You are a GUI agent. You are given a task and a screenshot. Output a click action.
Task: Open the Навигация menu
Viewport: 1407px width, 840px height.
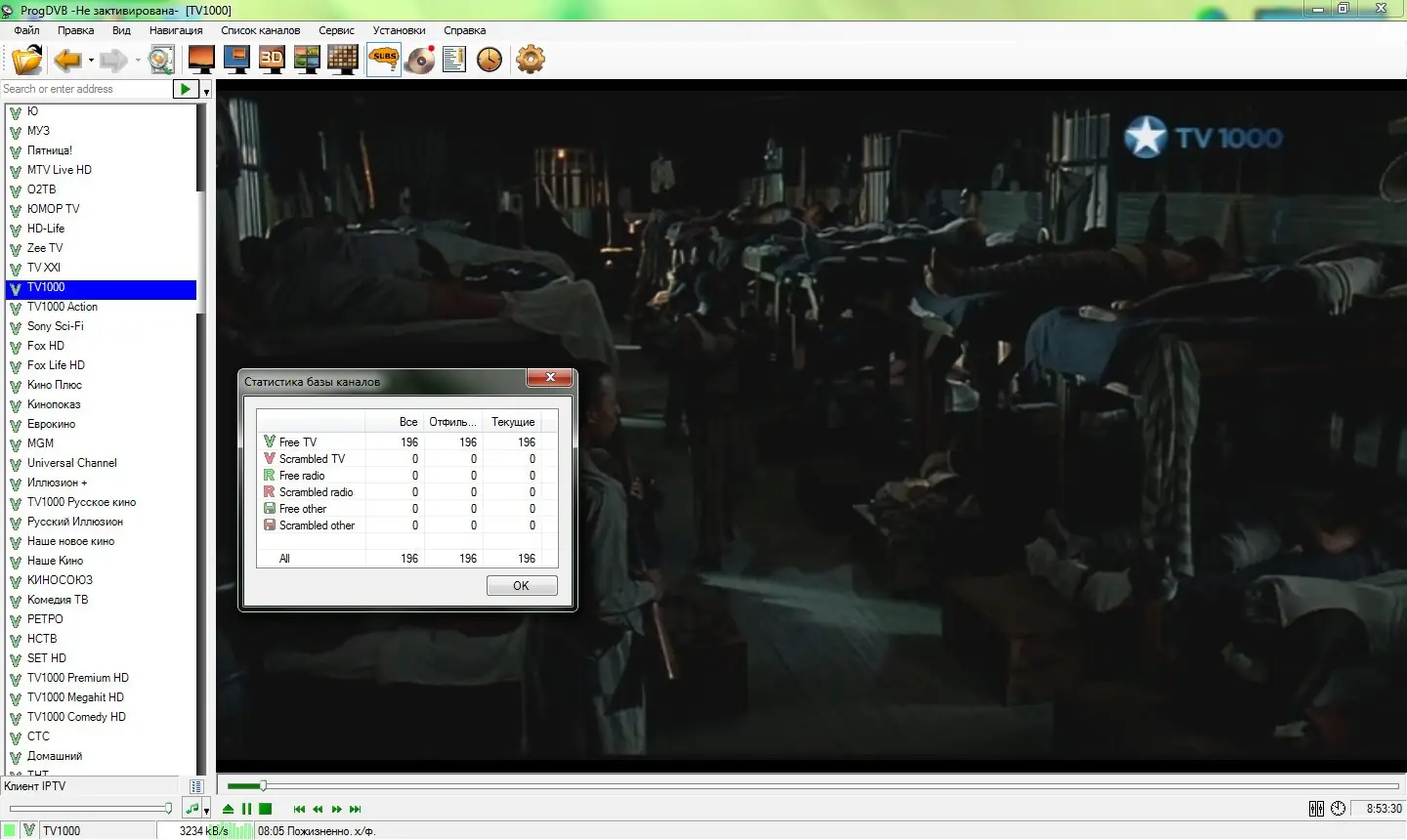coord(176,30)
